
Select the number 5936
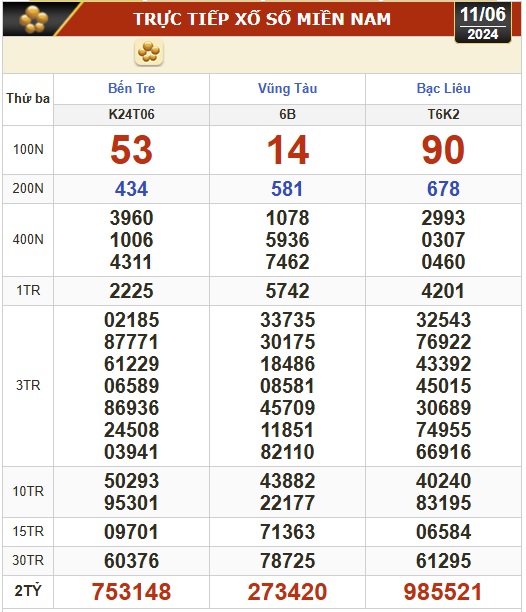coord(288,240)
